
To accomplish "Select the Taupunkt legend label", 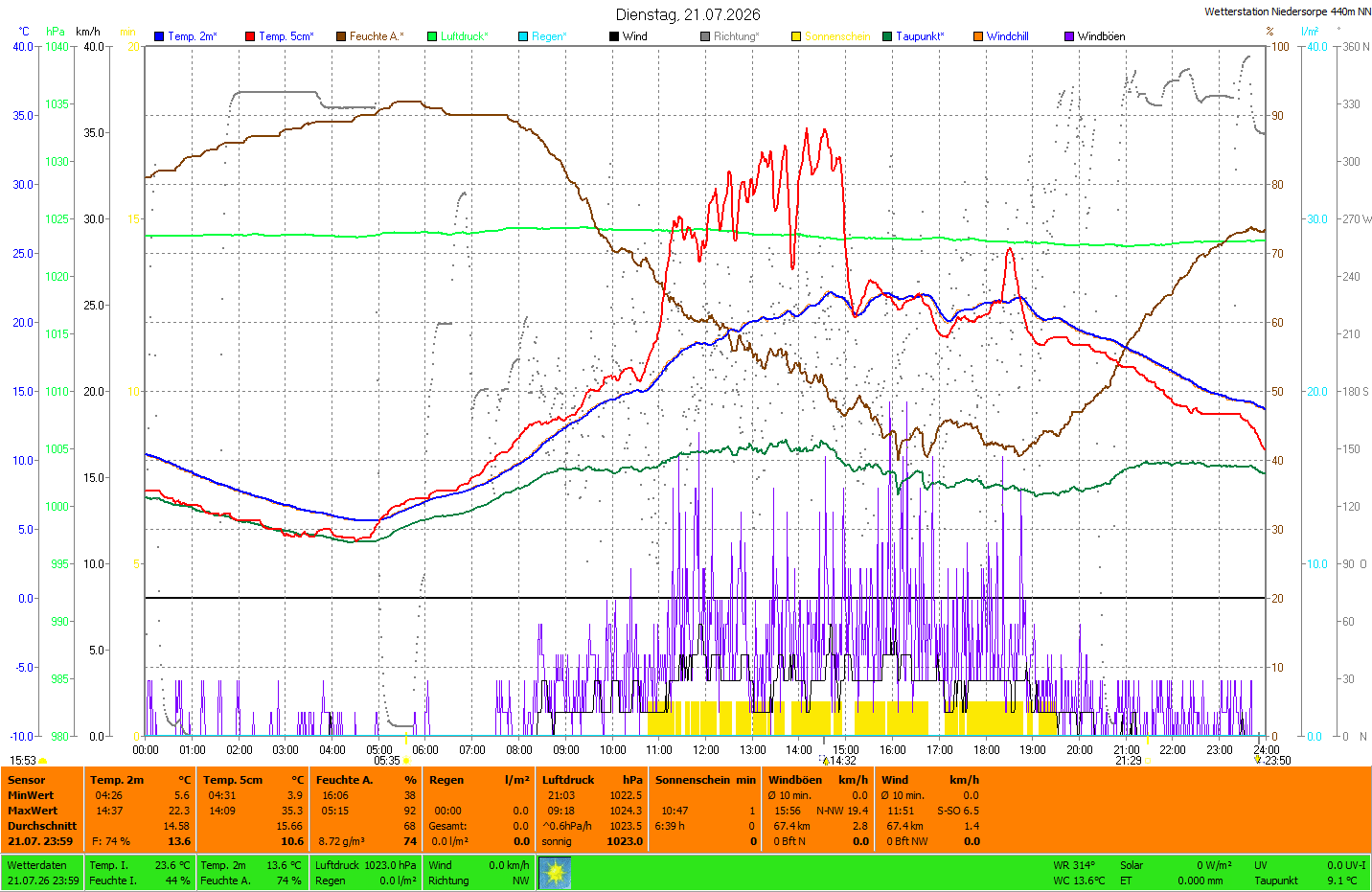I will tap(920, 36).
